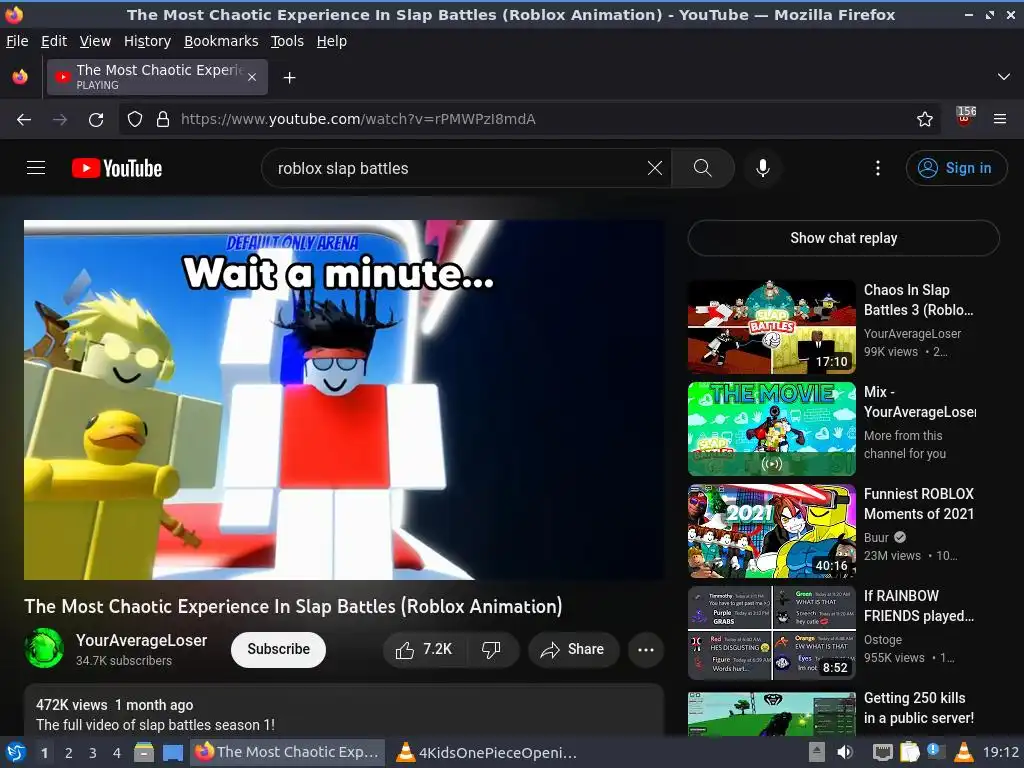The image size is (1024, 768).
Task: Start voice search with microphone icon
Action: click(763, 168)
